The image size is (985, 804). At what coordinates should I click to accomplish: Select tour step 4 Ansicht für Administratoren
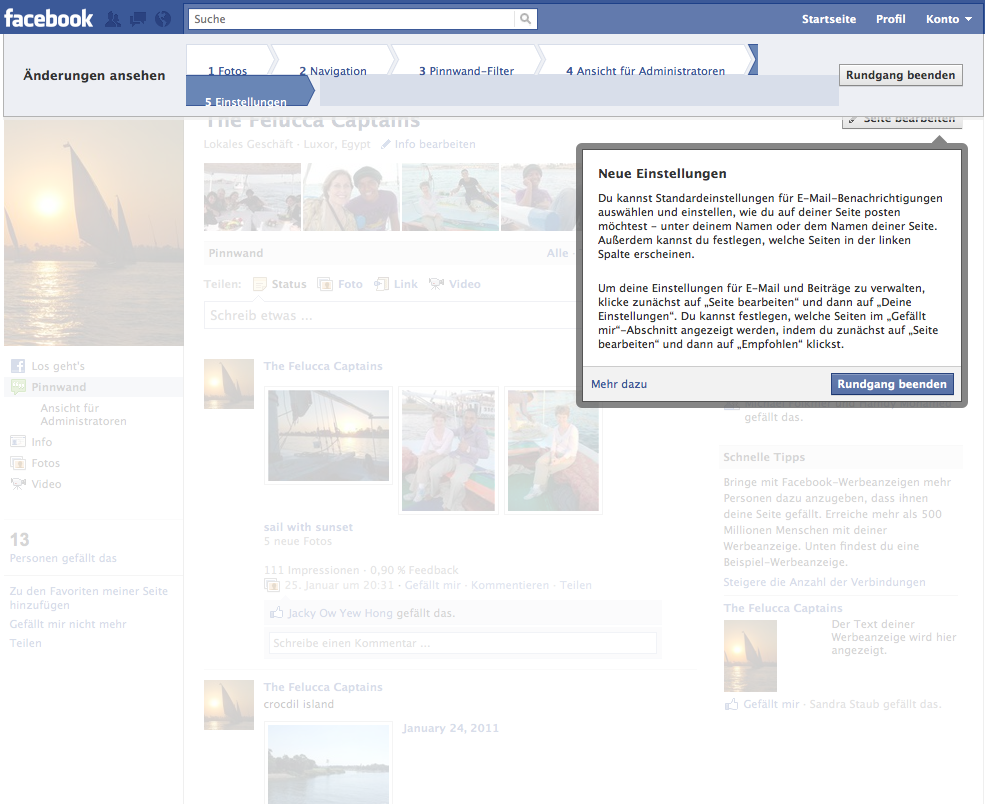coord(646,71)
